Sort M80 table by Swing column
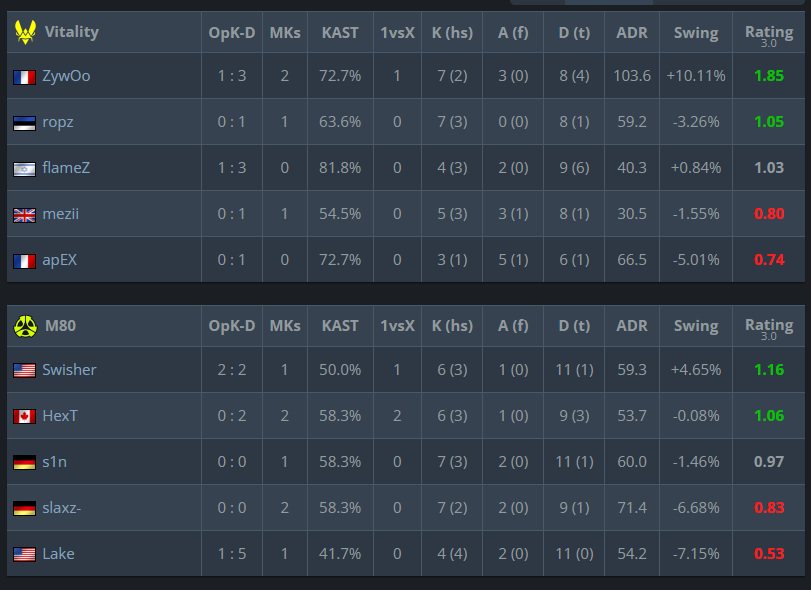Screen dimensions: 811x590 696,326
